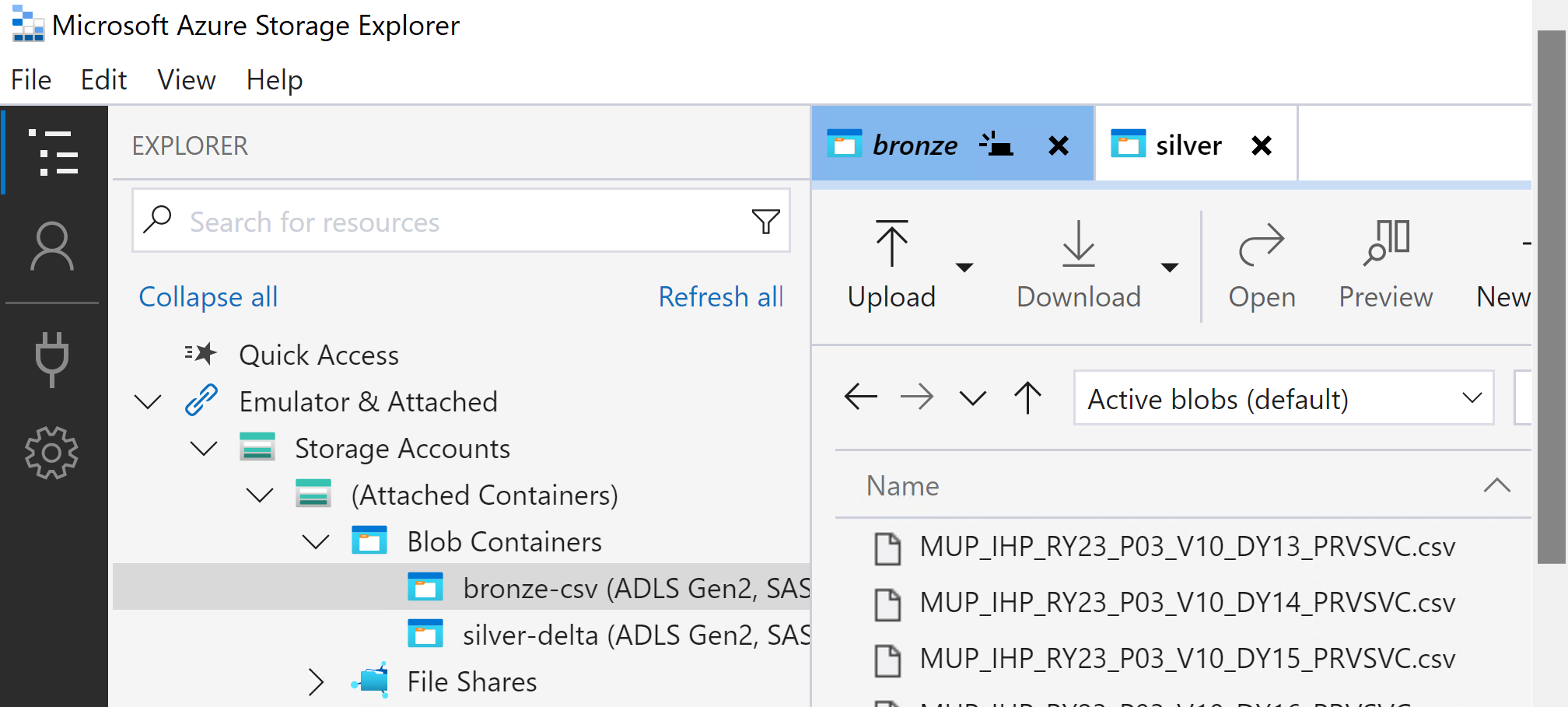The height and width of the screenshot is (707, 1568).
Task: Open the Upload dropdown arrow
Action: point(964,267)
